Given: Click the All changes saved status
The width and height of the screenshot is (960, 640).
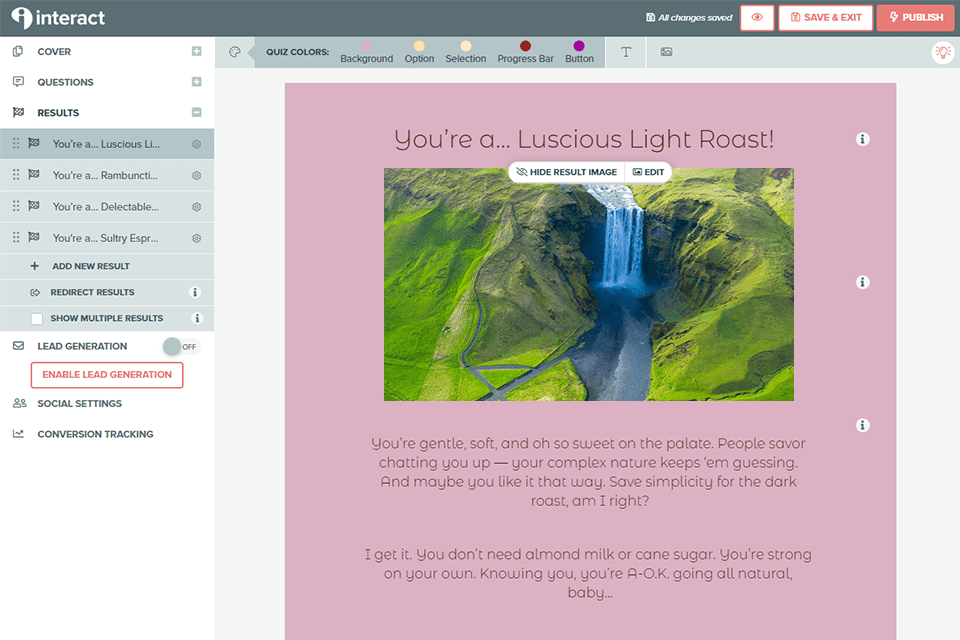Looking at the screenshot, I should (689, 18).
